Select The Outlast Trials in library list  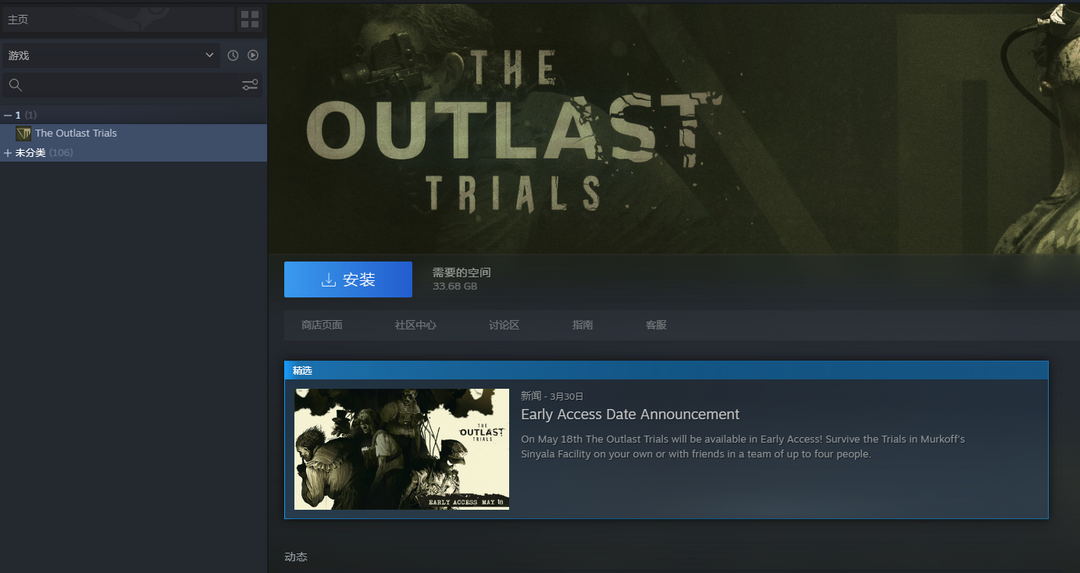(x=76, y=133)
